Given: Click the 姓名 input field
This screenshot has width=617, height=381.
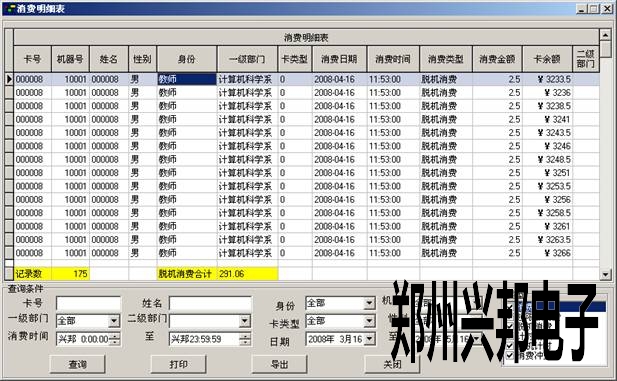Looking at the screenshot, I should pyautogui.click(x=210, y=303).
